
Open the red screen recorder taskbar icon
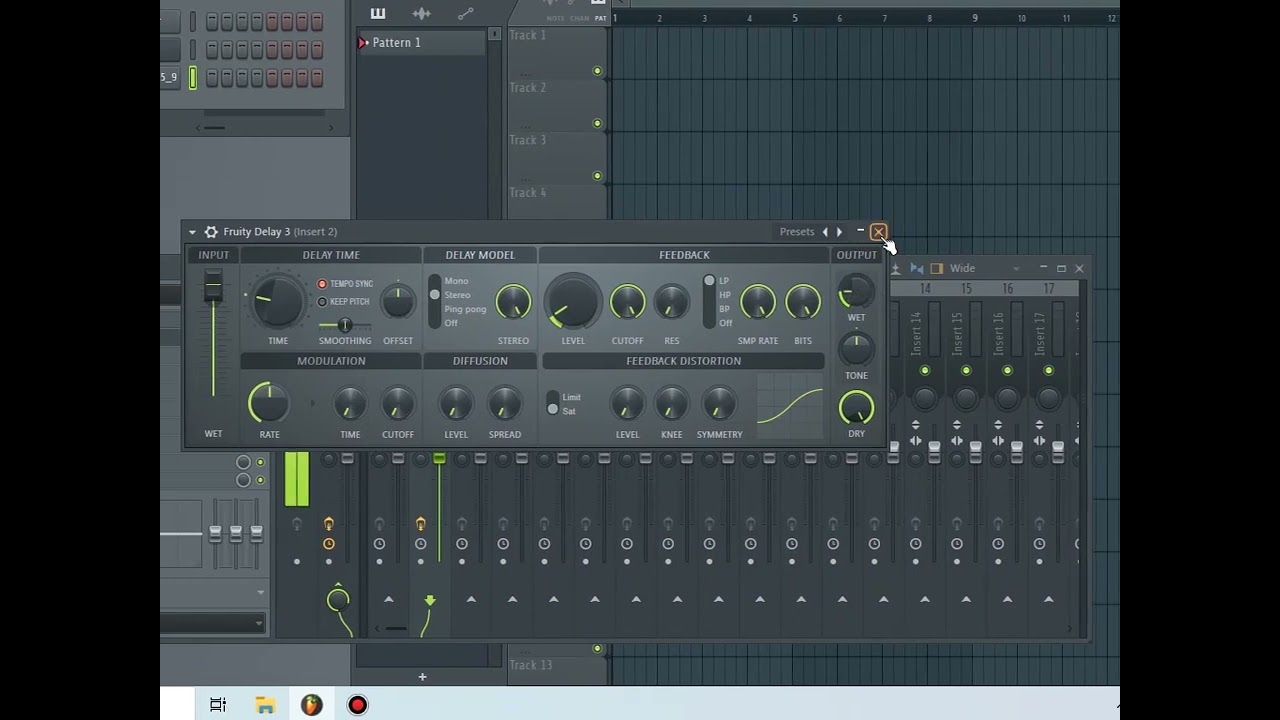357,705
